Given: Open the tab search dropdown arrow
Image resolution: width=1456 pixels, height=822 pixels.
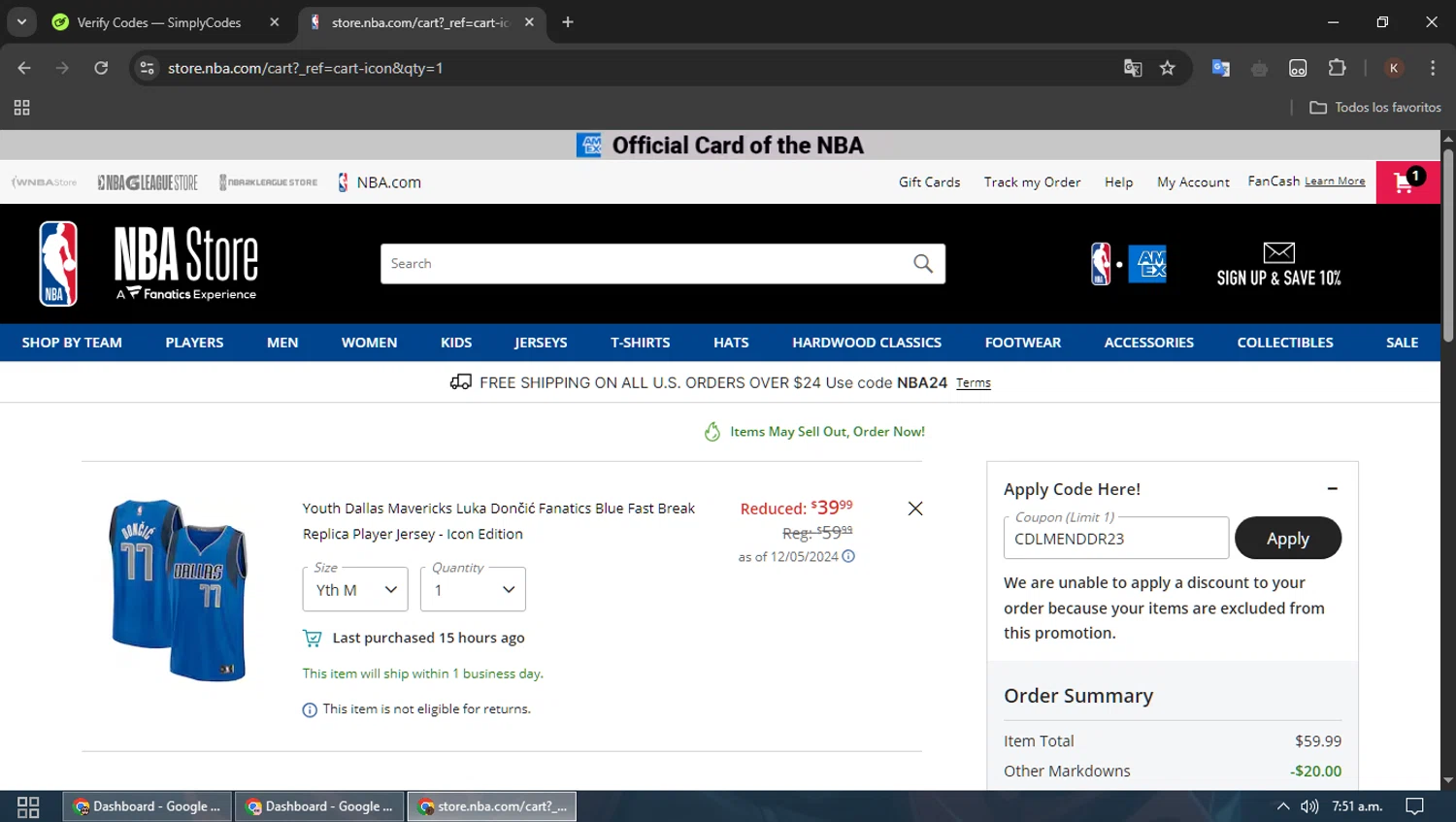Looking at the screenshot, I should (x=21, y=22).
